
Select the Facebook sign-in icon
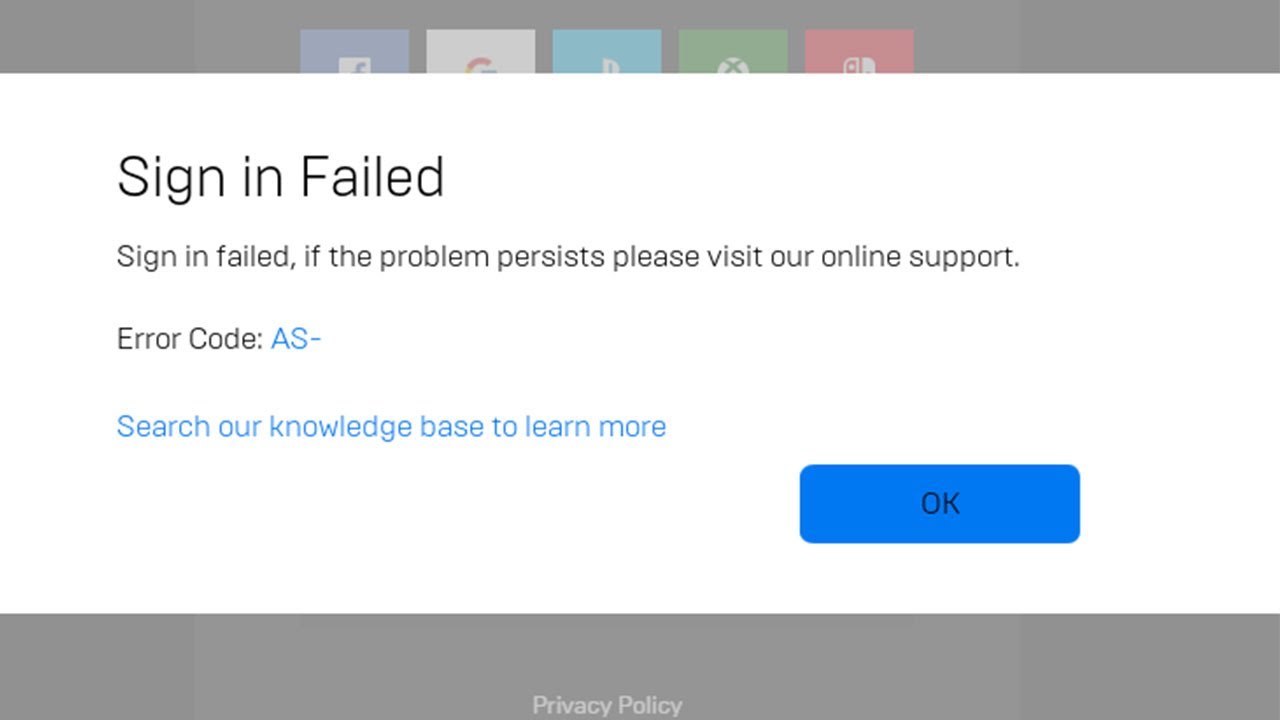[357, 55]
